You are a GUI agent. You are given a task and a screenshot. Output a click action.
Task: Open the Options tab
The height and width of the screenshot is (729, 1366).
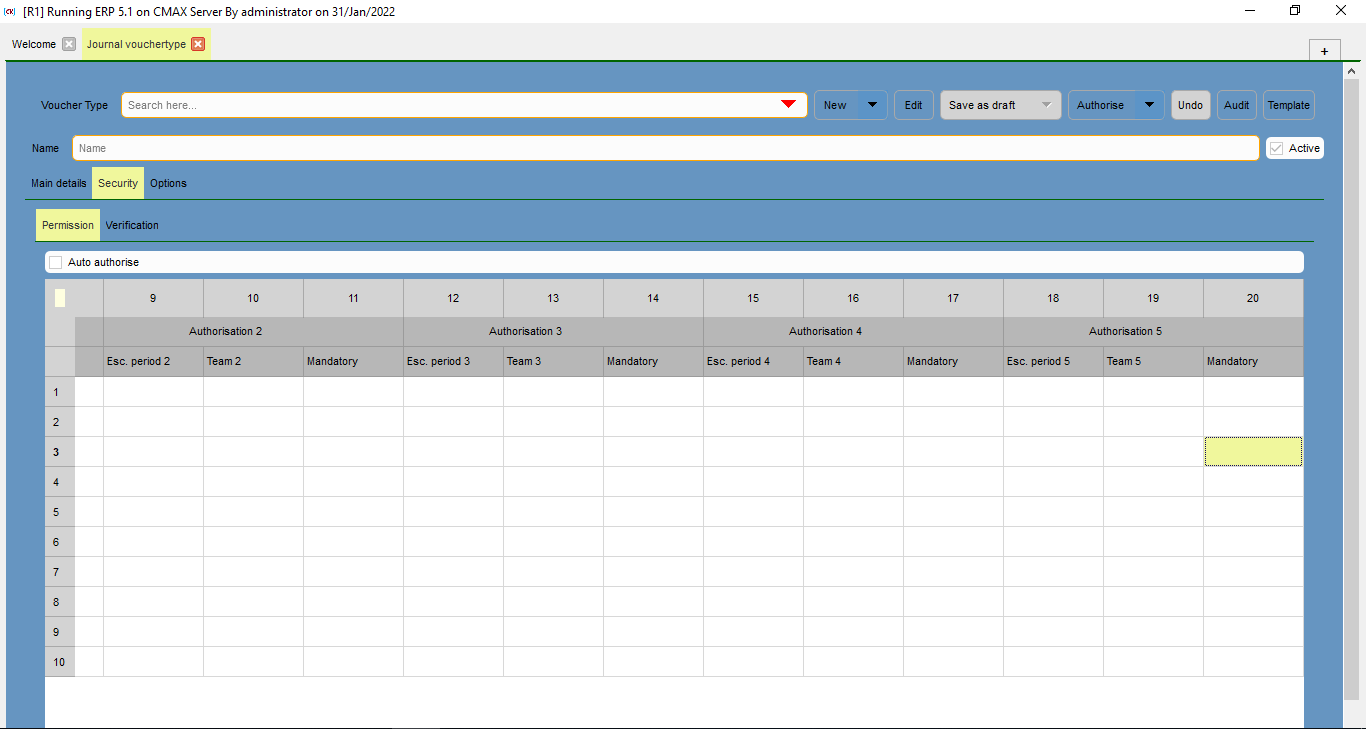[168, 183]
